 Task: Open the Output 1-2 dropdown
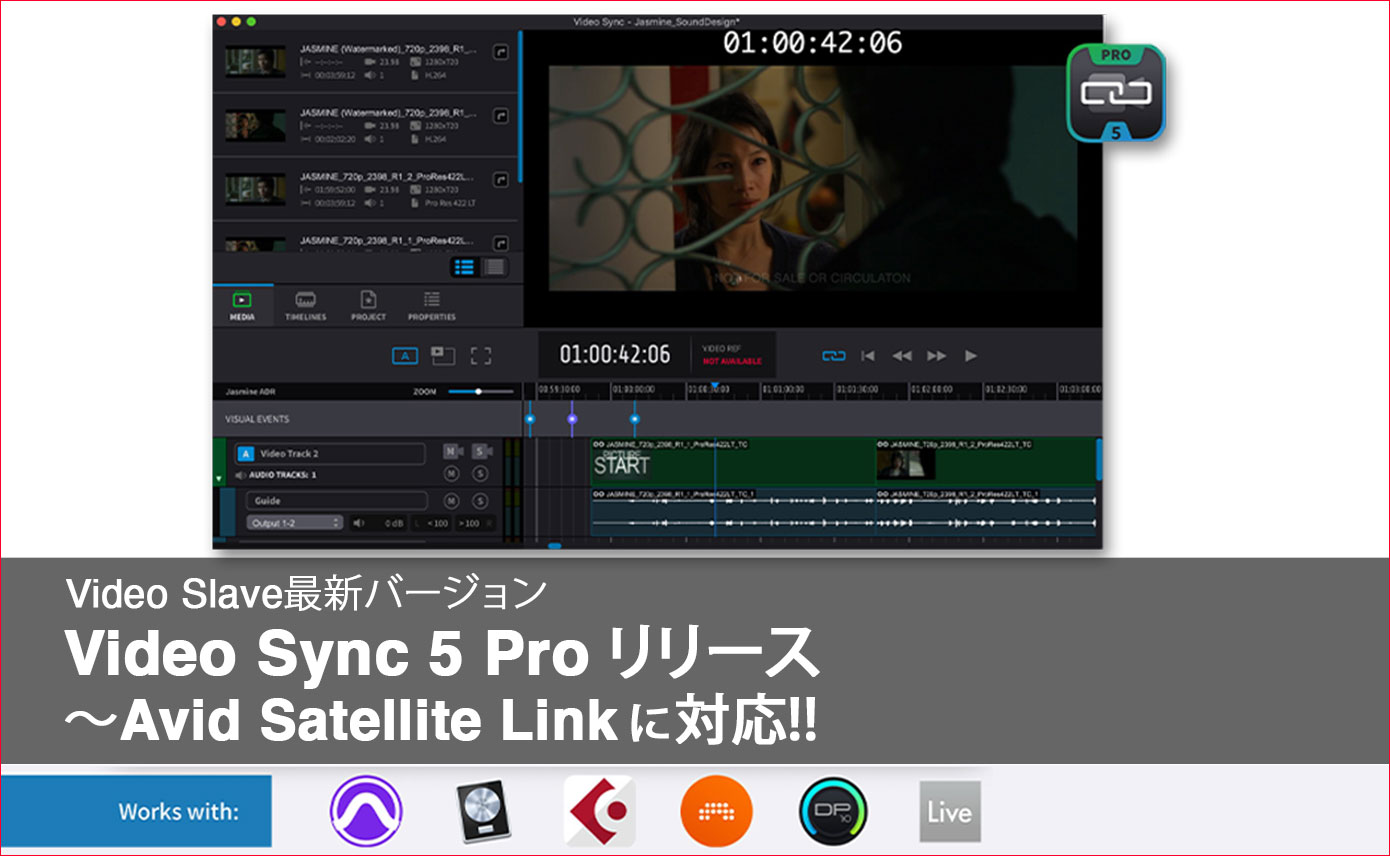point(294,523)
